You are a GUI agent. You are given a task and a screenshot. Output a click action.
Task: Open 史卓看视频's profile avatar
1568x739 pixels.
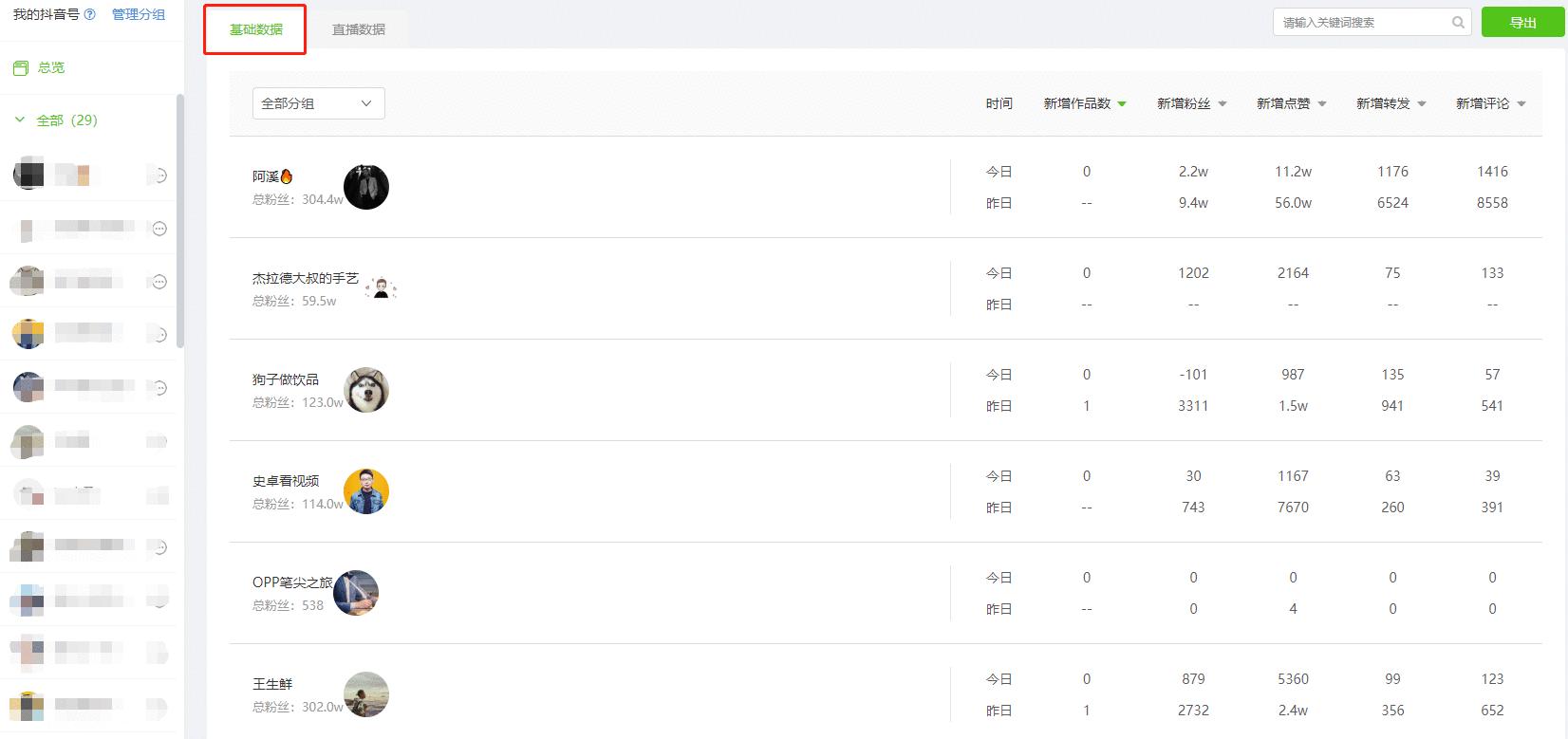coord(366,491)
